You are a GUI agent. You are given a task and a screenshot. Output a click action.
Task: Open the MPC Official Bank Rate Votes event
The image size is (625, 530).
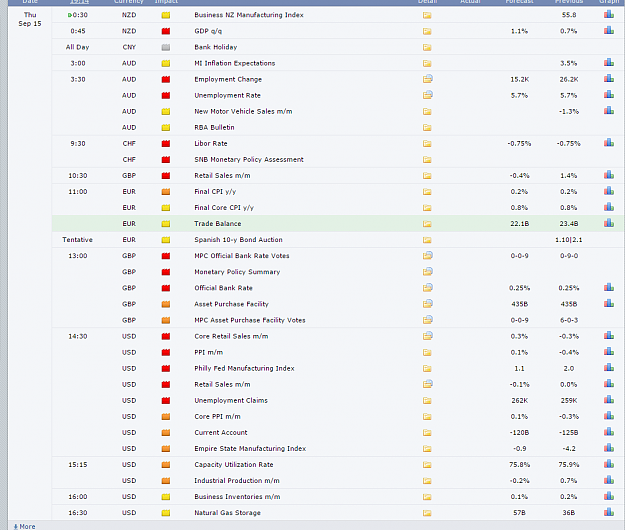point(242,256)
